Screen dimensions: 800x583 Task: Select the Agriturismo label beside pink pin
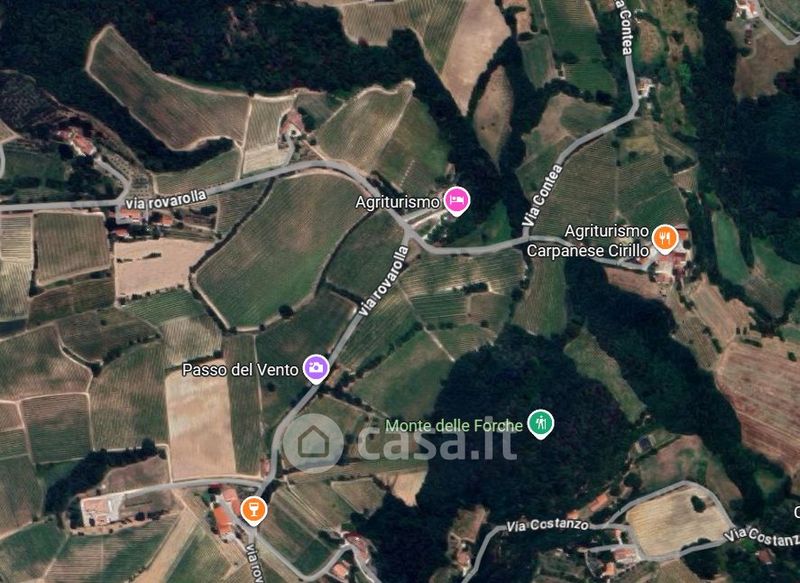click(x=397, y=202)
